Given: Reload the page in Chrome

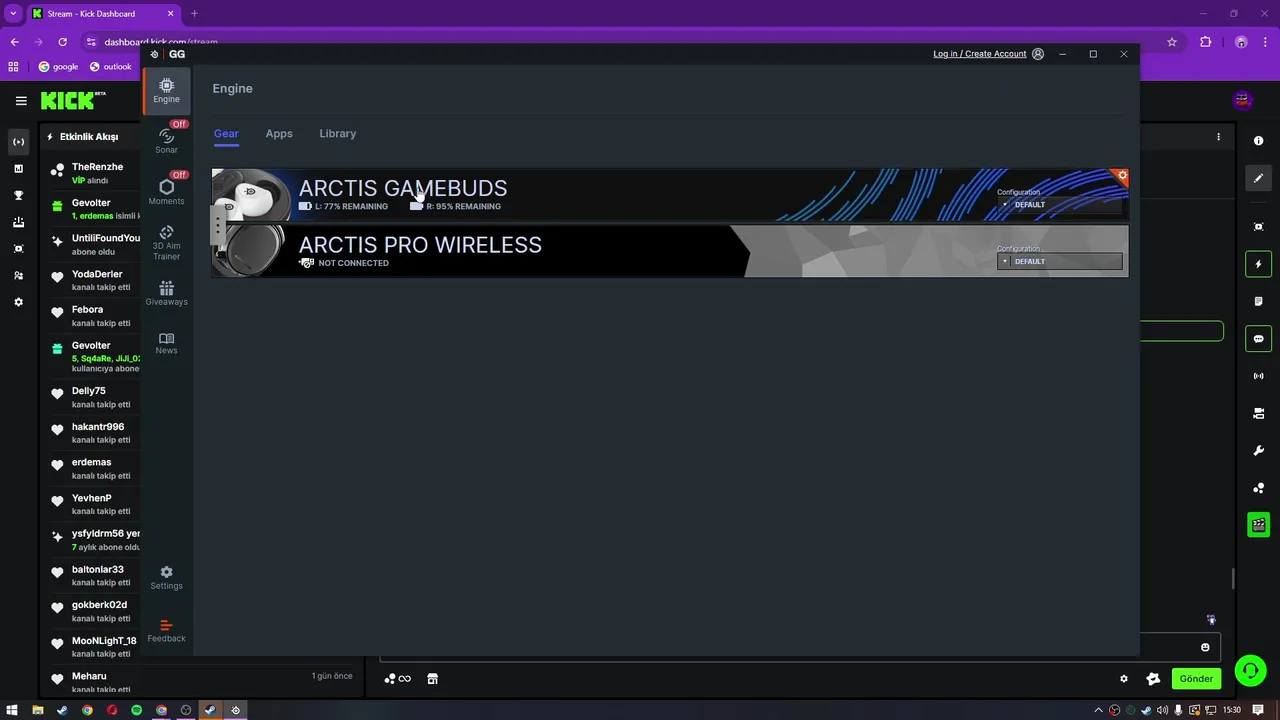Looking at the screenshot, I should tap(62, 42).
